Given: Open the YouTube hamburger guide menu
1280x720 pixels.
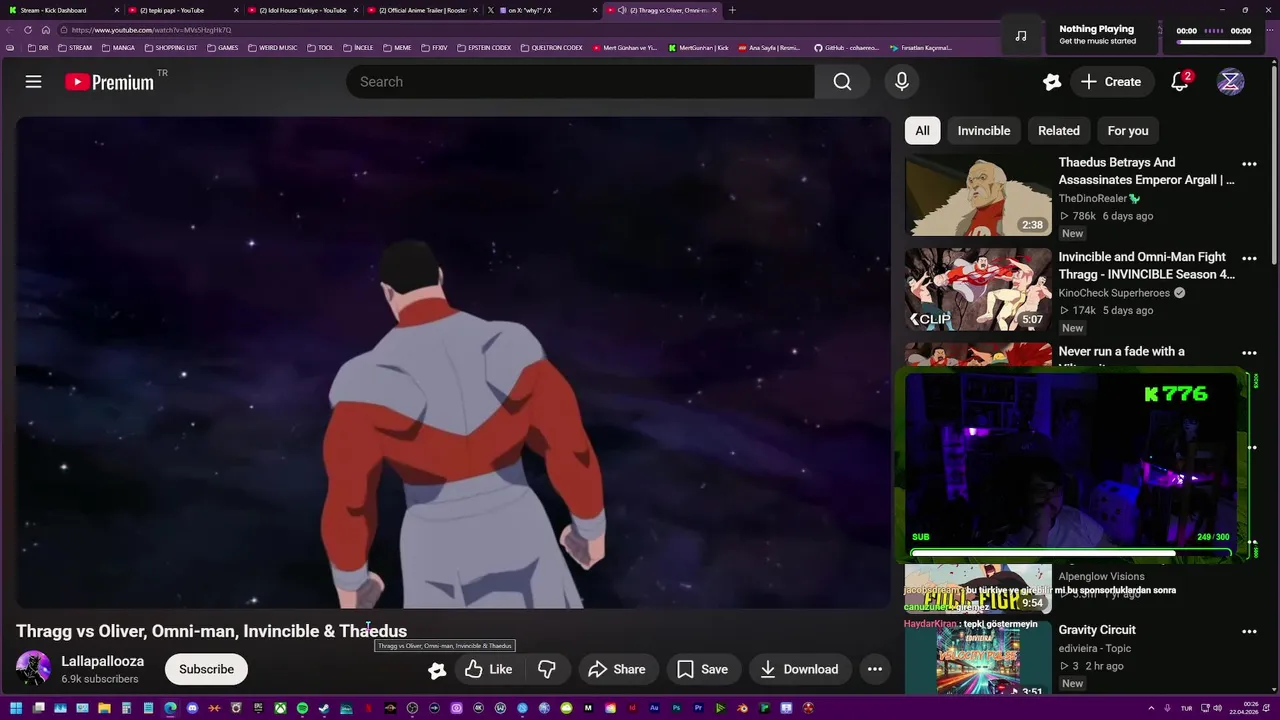Looking at the screenshot, I should (x=33, y=82).
